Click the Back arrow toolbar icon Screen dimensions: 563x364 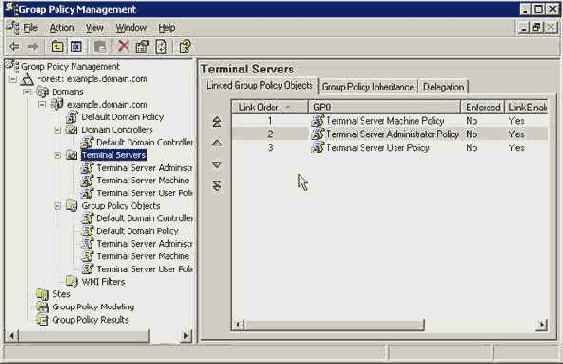click(x=14, y=46)
